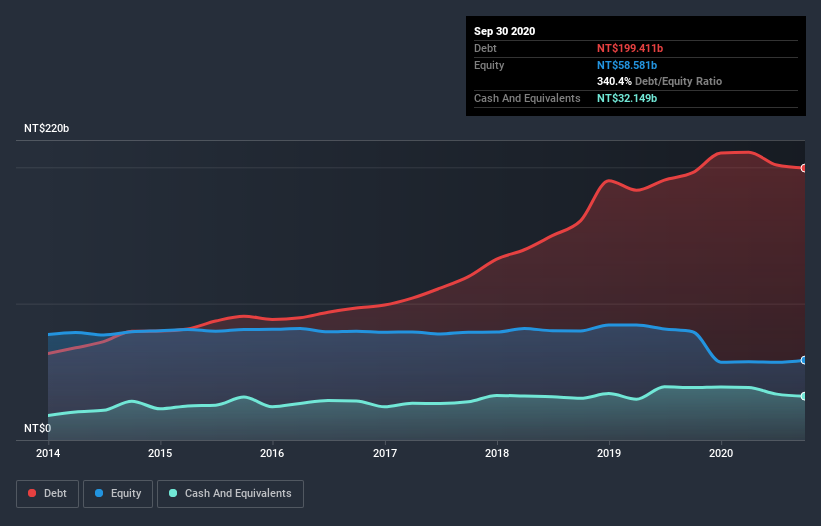Click the 2020 x-axis label
Image resolution: width=821 pixels, height=526 pixels.
pyautogui.click(x=721, y=453)
